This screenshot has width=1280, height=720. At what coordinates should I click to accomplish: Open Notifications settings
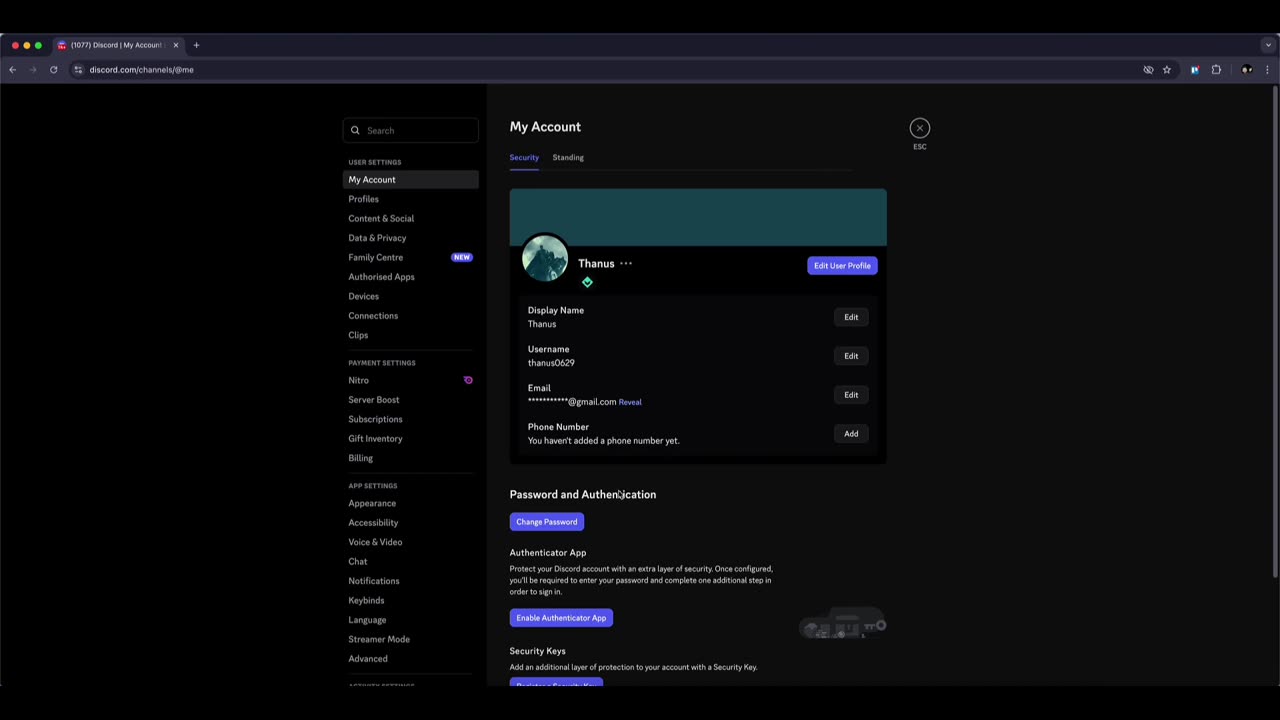coord(411,581)
